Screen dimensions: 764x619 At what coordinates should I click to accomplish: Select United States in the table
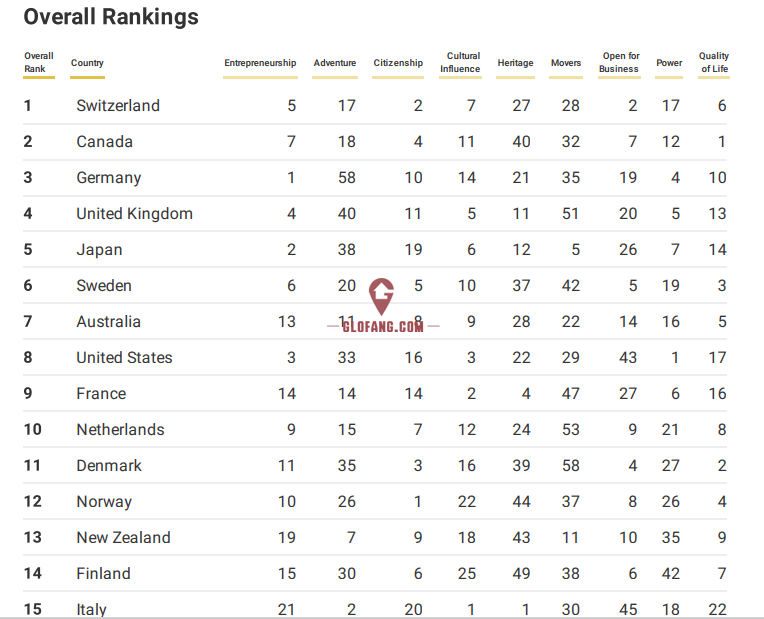point(124,358)
